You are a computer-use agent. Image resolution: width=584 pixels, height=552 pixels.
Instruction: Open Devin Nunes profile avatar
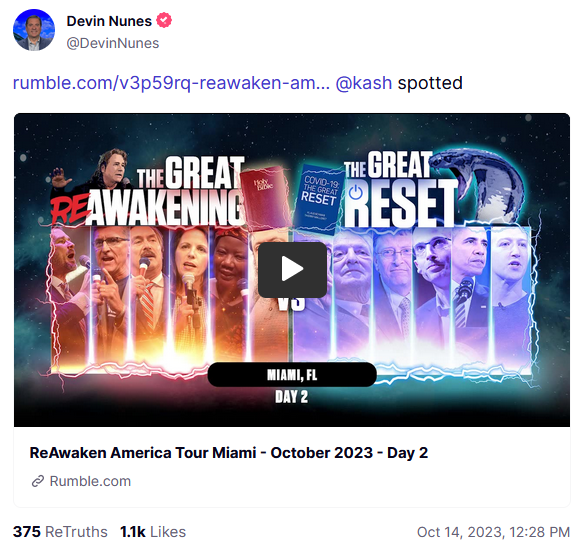pyautogui.click(x=34, y=30)
